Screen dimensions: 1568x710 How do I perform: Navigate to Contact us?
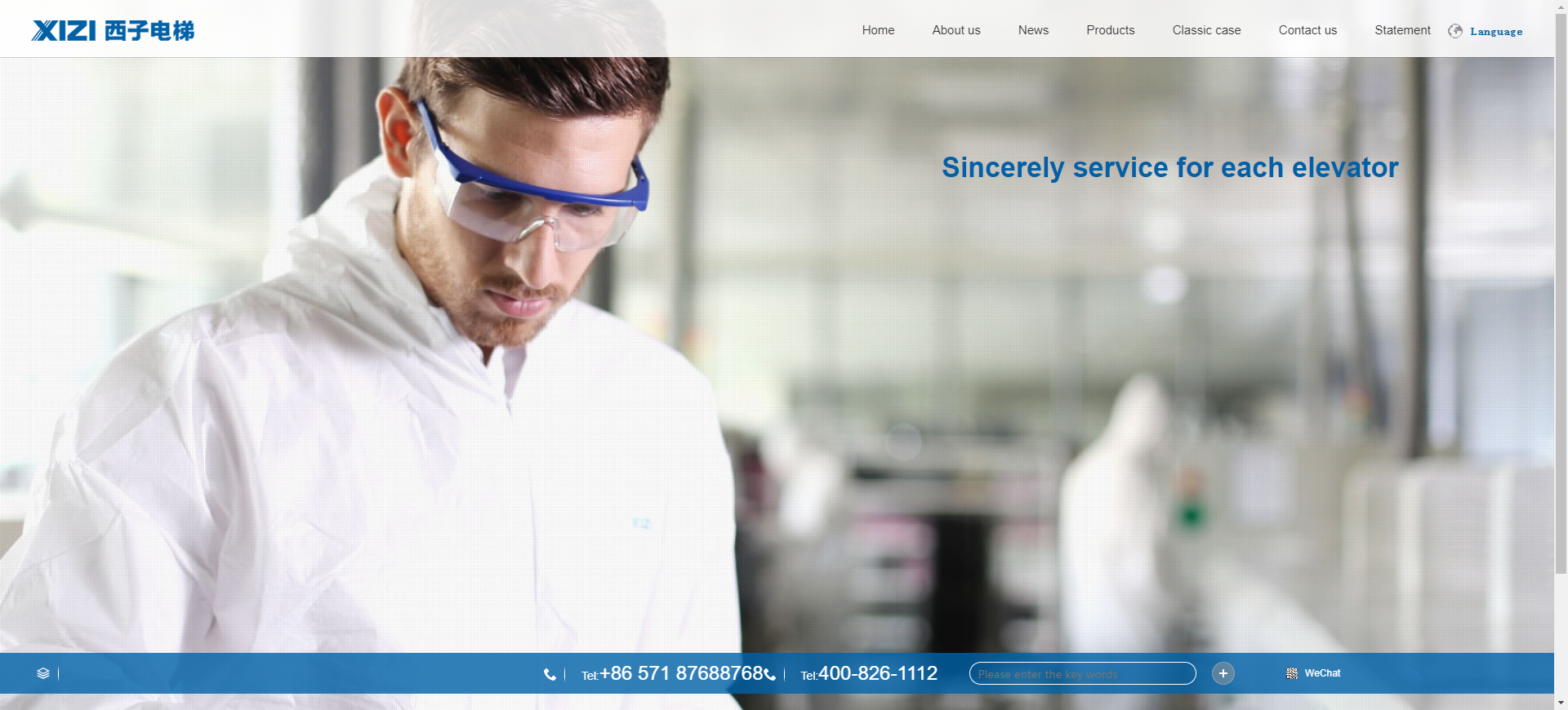1307,30
